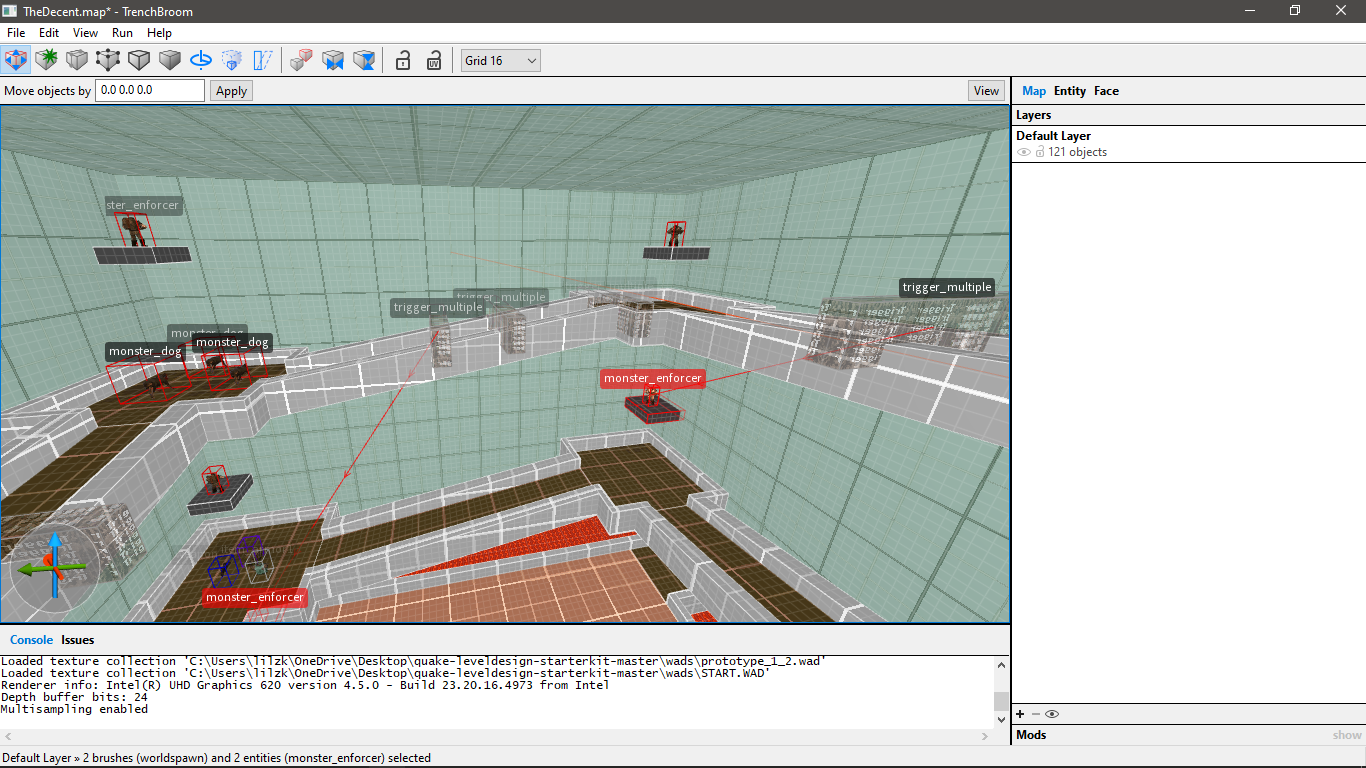The width and height of the screenshot is (1366, 768).
Task: Click the ster_enforcer label at top-left
Action: coord(143,205)
